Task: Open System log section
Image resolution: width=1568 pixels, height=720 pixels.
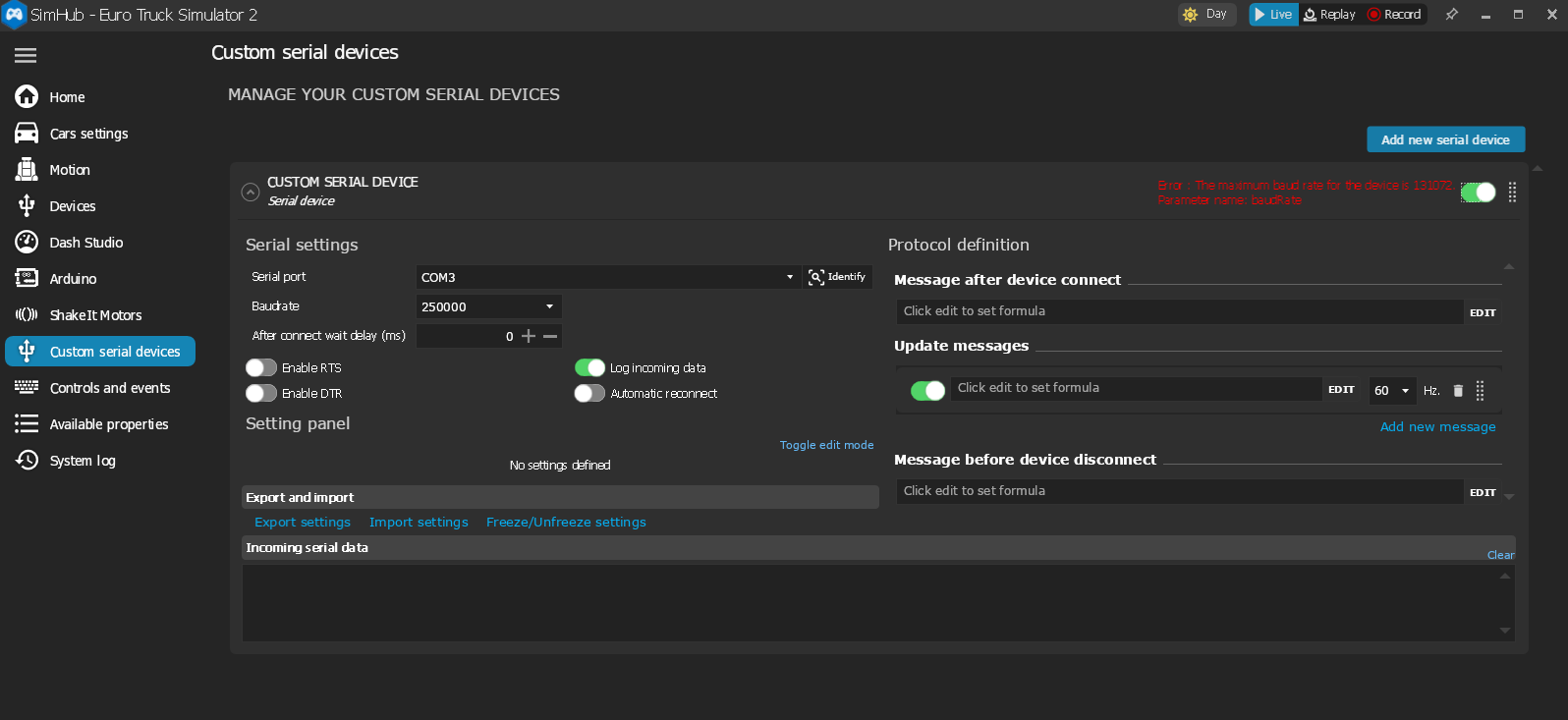Action: coord(83,461)
